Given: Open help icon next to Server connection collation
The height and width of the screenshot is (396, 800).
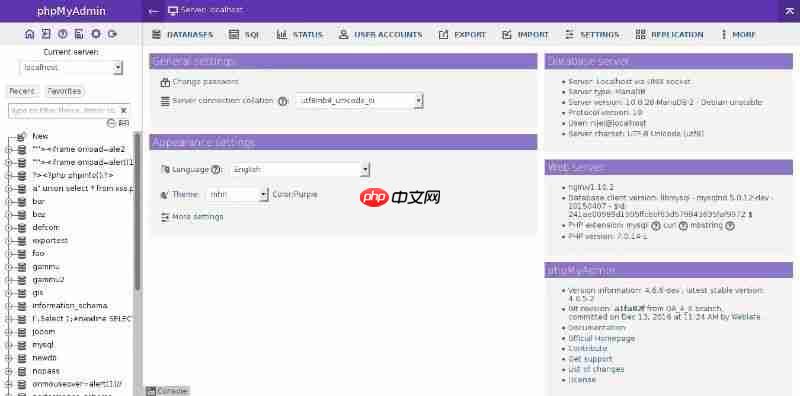Looking at the screenshot, I should coord(283,101).
